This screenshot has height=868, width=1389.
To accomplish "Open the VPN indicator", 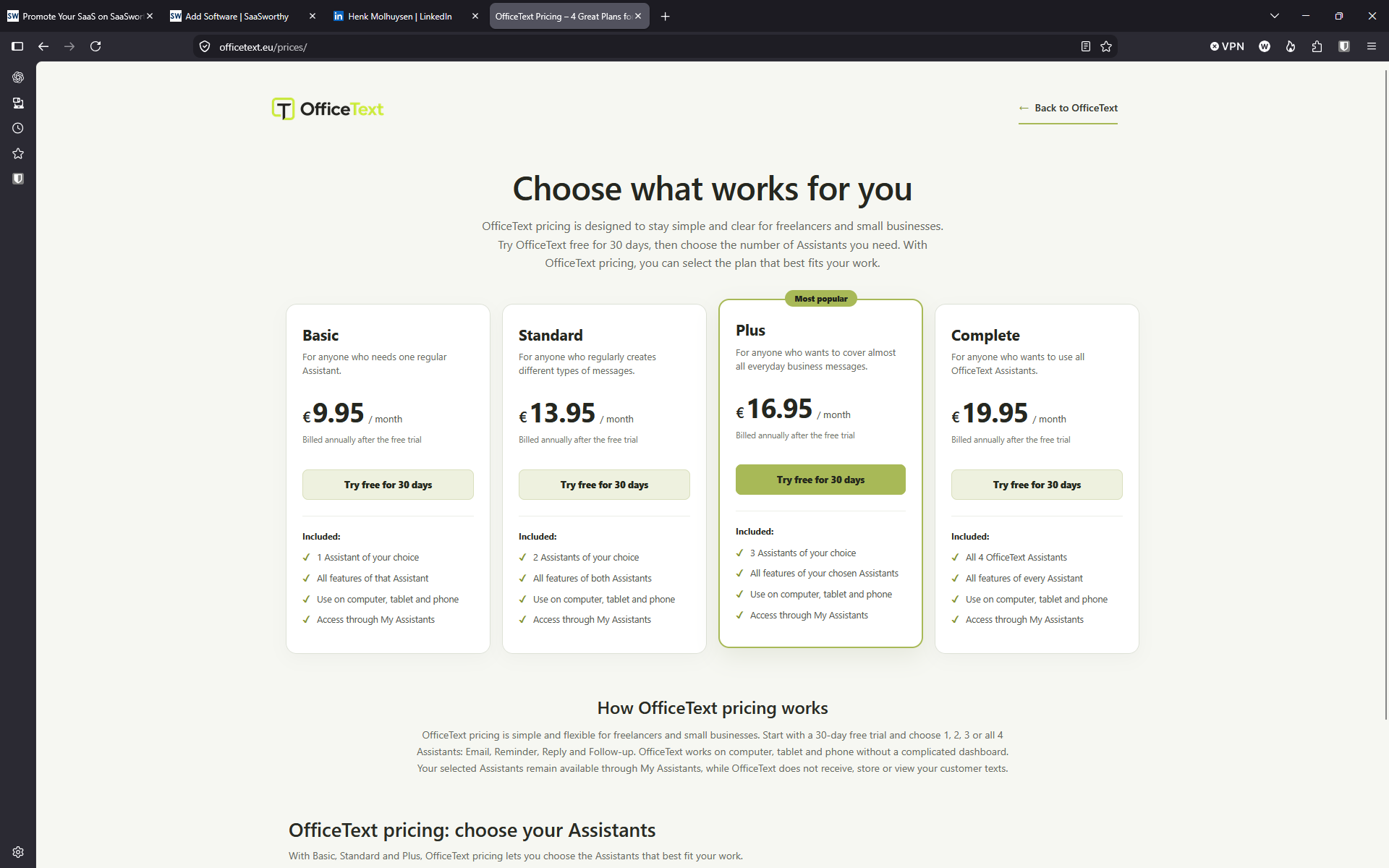I will (x=1227, y=46).
